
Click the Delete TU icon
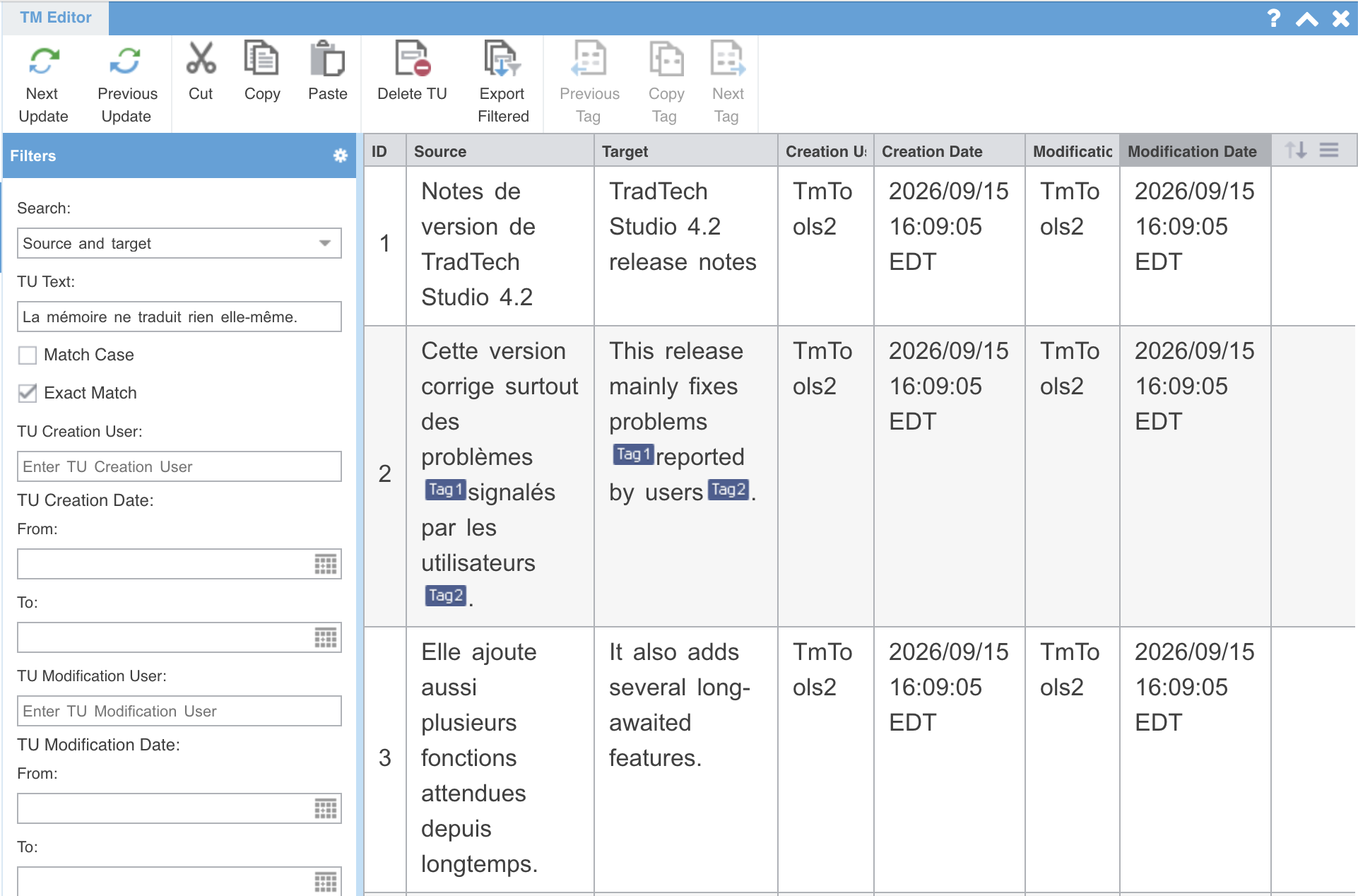[x=412, y=58]
